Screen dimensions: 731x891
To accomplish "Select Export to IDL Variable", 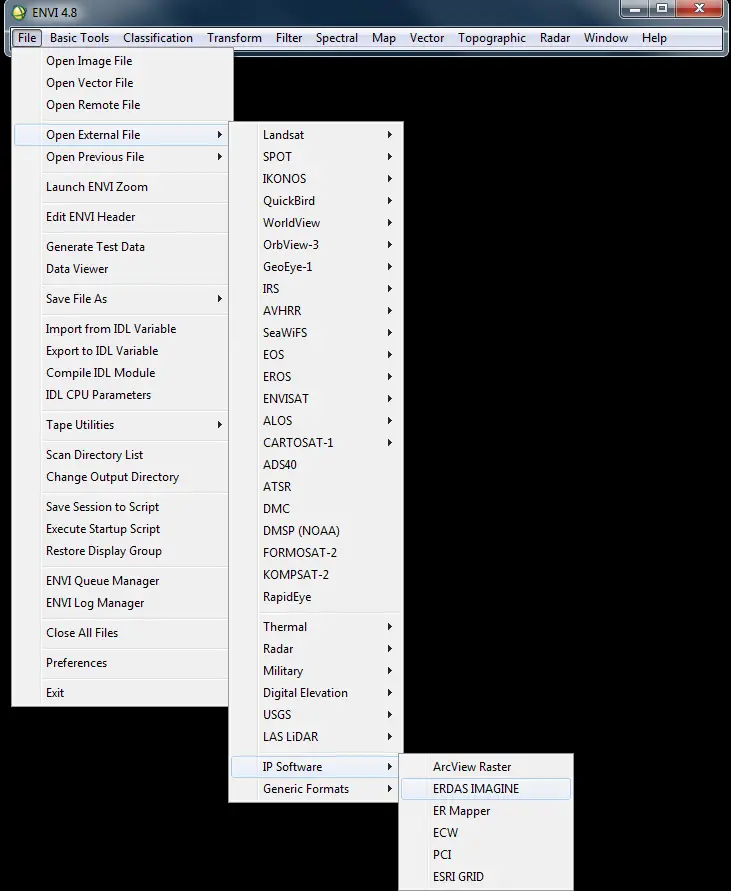I will coord(123,351).
